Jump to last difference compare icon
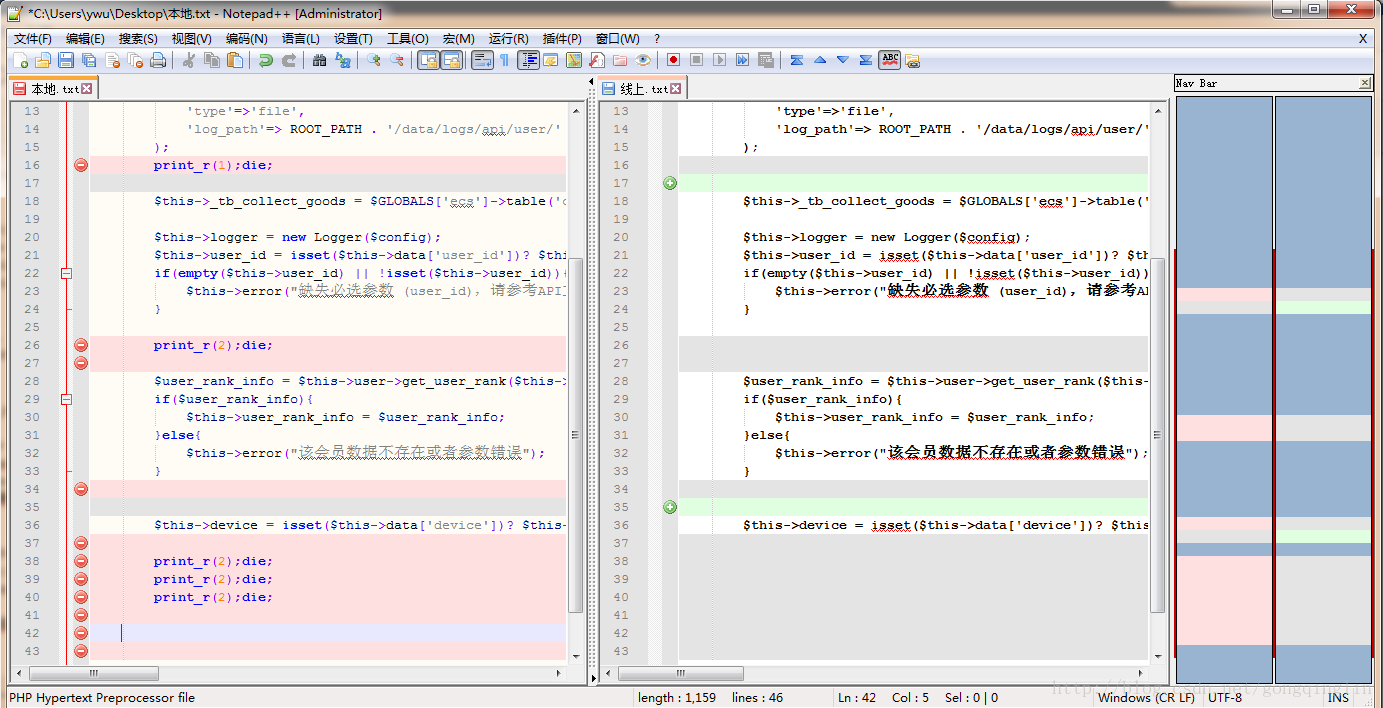Viewport: 1383px width, 708px height. (866, 60)
